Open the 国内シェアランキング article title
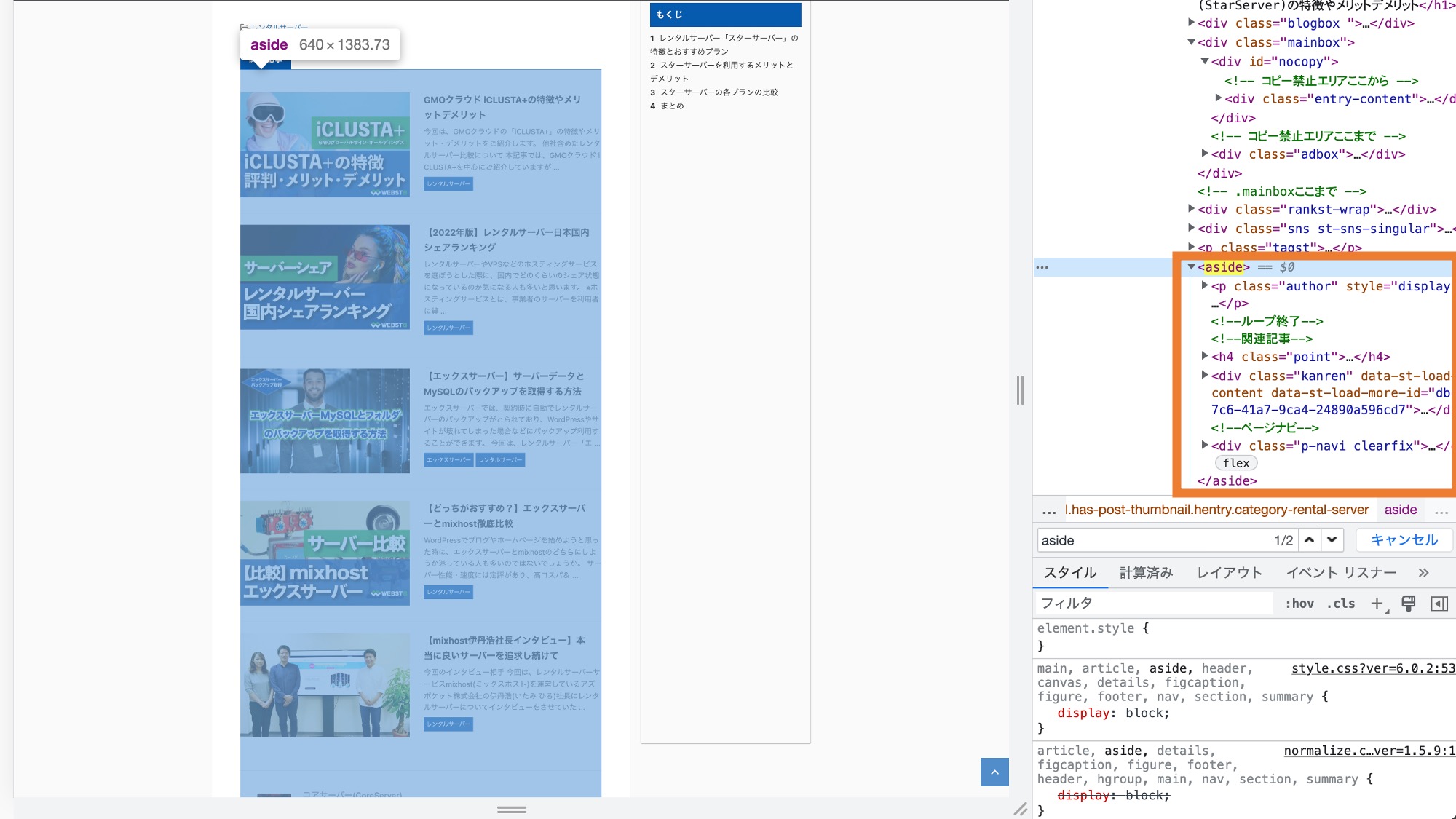 click(x=507, y=240)
